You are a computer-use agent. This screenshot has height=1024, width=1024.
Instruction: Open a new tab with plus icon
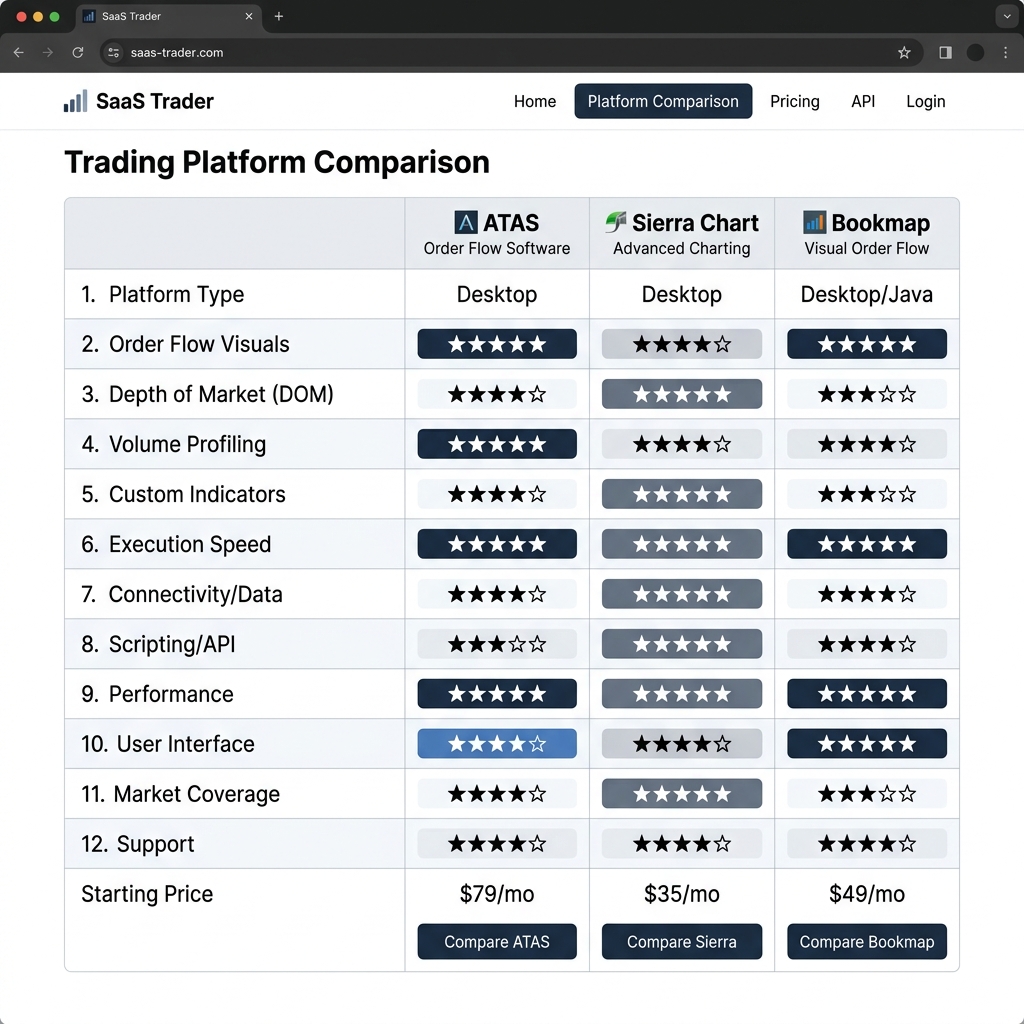click(279, 16)
